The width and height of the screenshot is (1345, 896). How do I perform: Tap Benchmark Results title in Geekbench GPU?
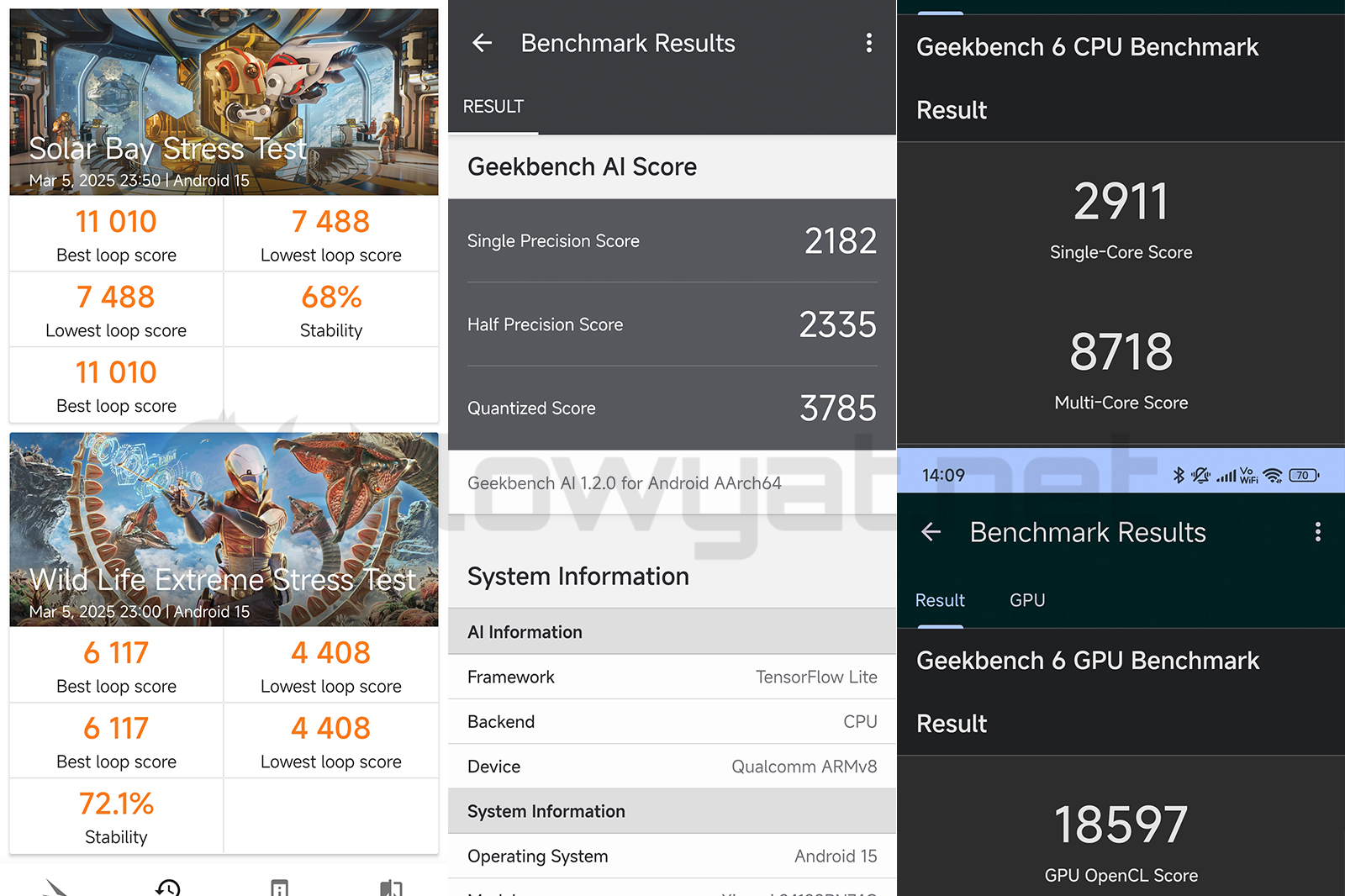tap(1088, 532)
